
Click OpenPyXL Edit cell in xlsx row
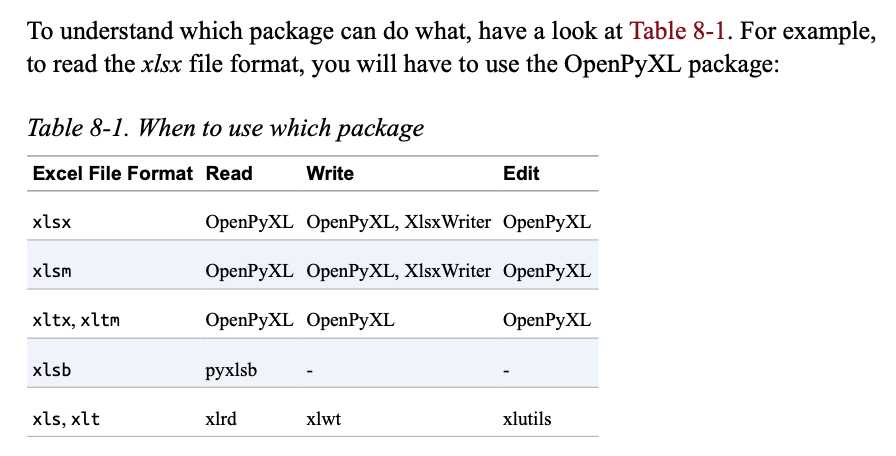click(x=547, y=222)
